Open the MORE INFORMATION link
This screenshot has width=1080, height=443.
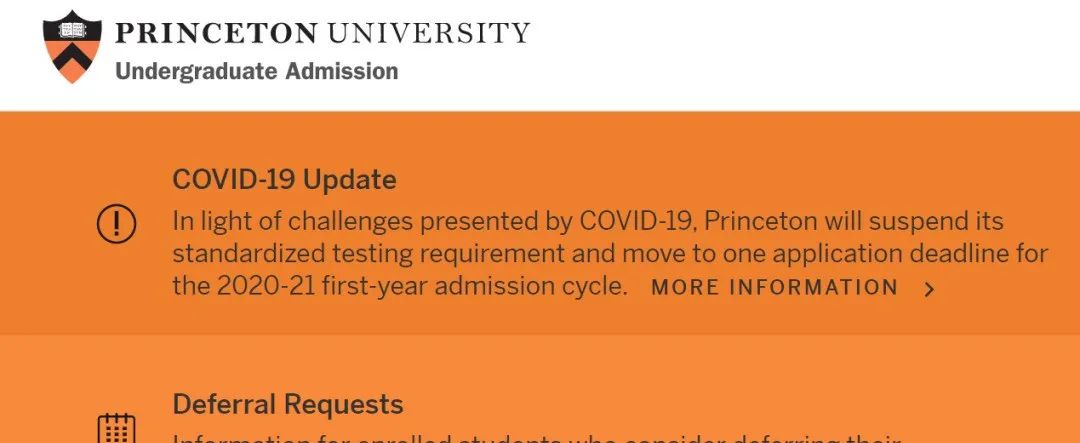click(774, 288)
